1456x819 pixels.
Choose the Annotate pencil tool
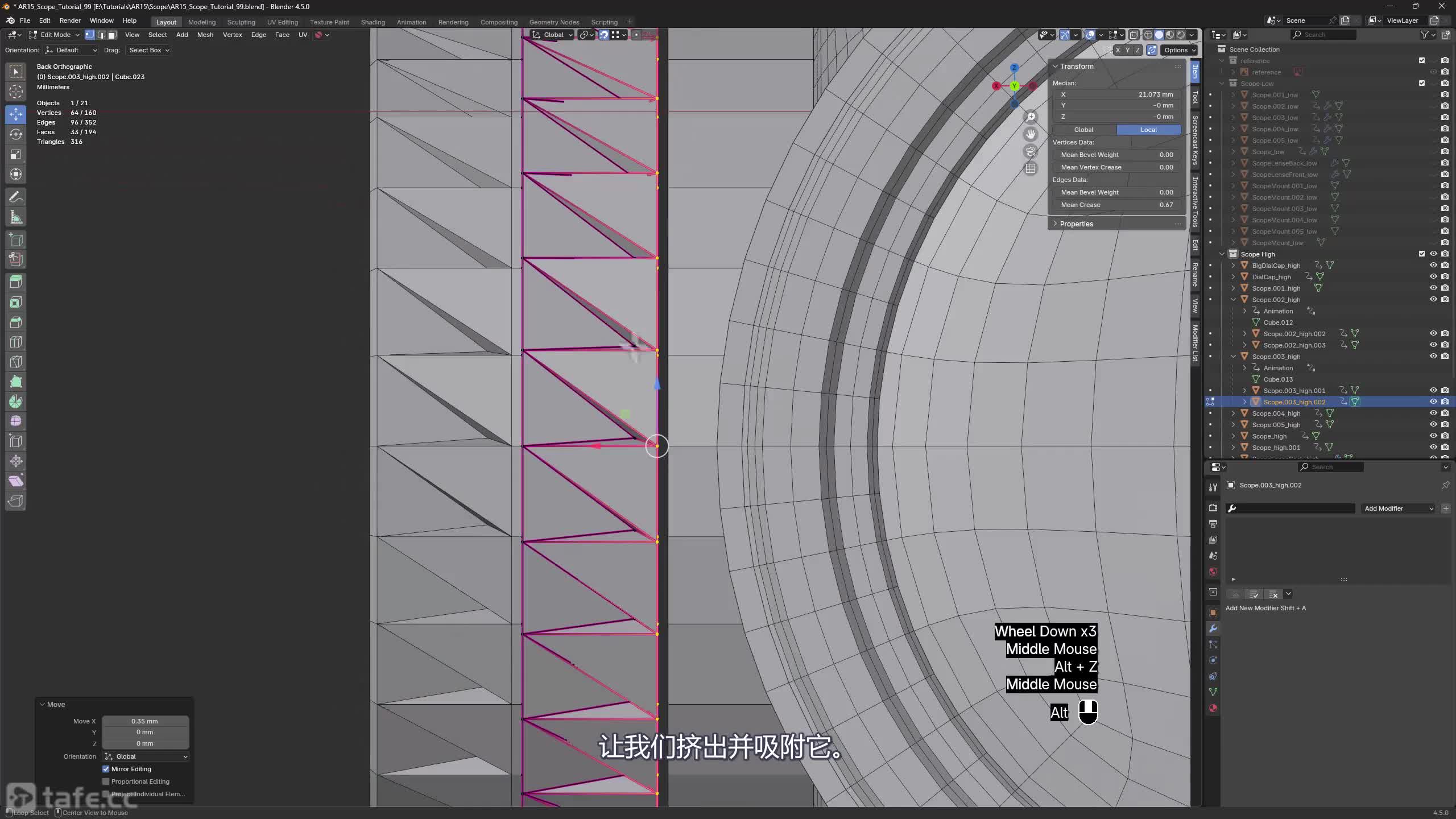pos(16,197)
